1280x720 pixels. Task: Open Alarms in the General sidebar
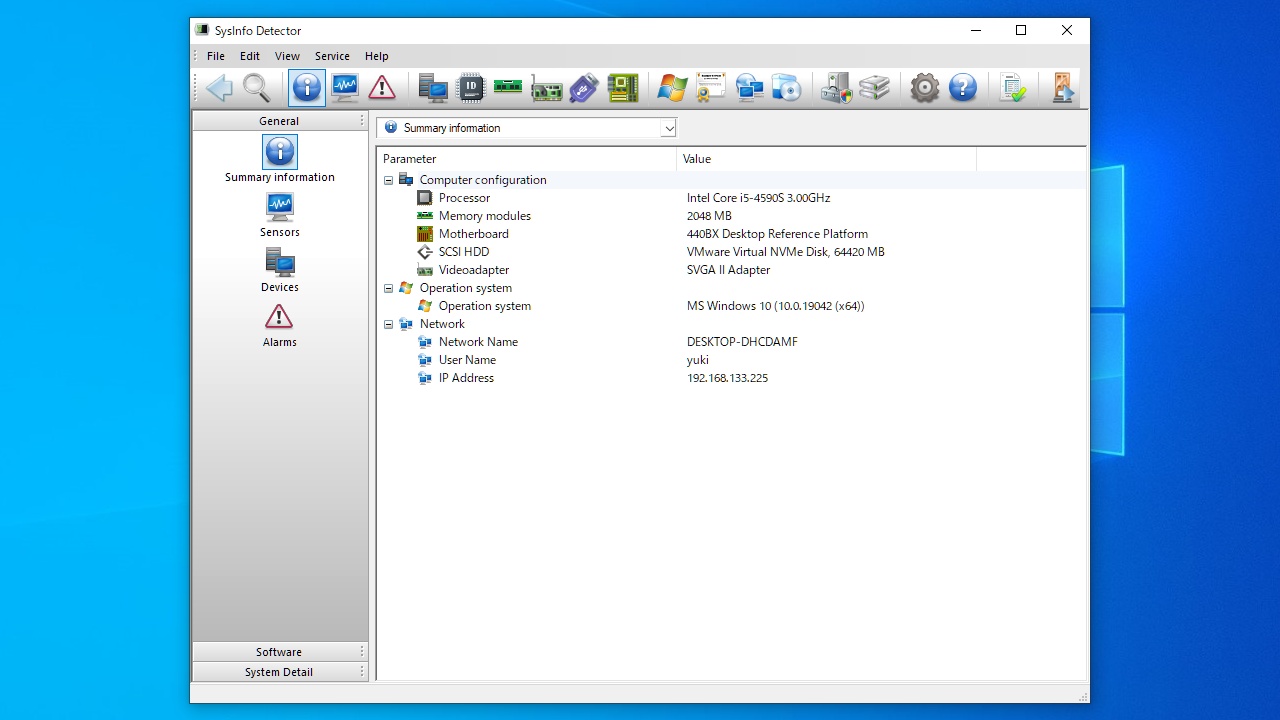[x=280, y=324]
